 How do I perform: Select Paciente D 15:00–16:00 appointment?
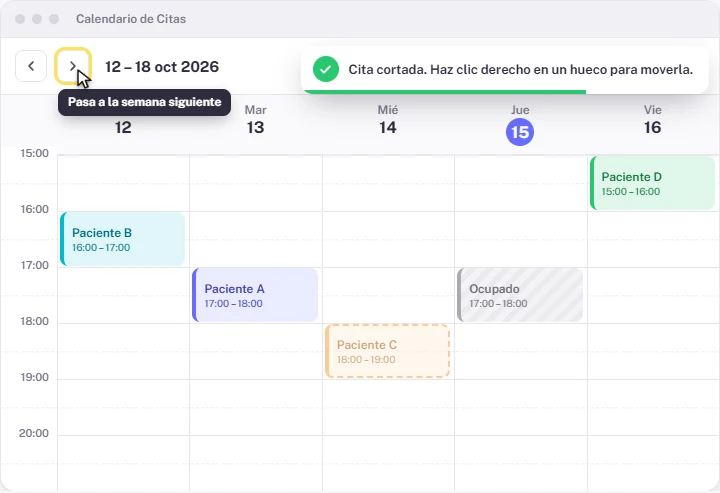point(652,183)
